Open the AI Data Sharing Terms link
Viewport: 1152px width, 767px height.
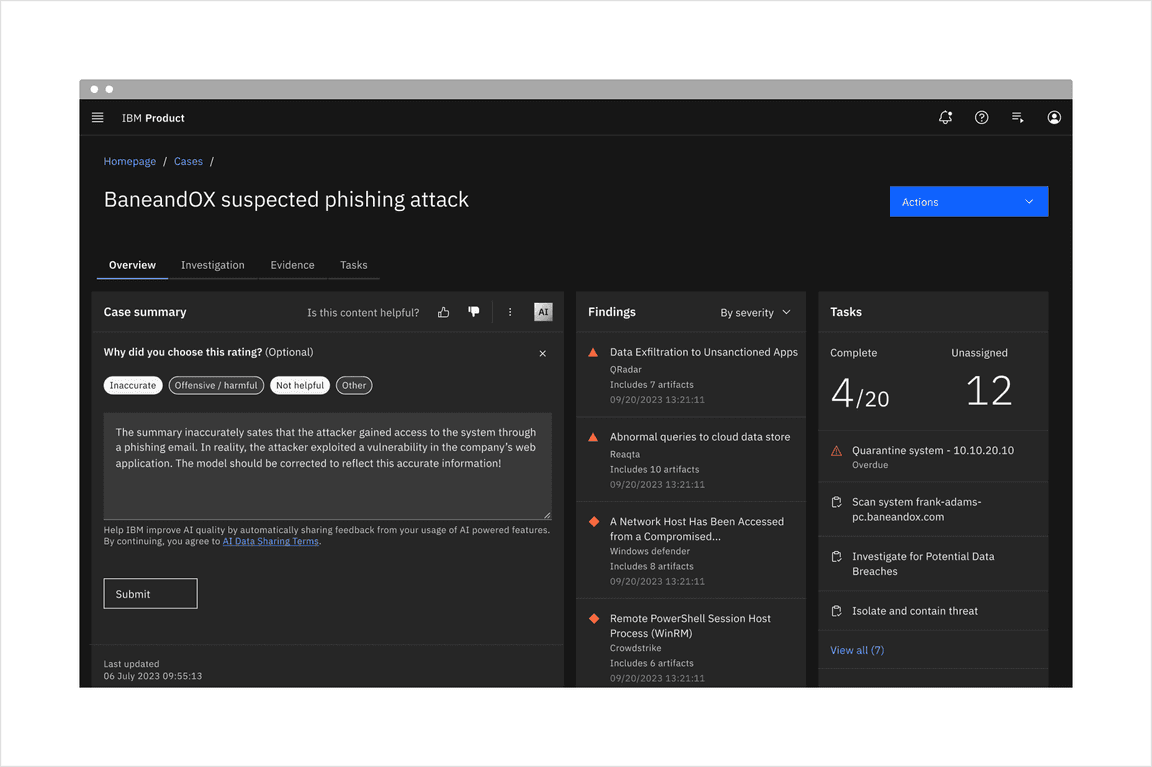coord(270,542)
